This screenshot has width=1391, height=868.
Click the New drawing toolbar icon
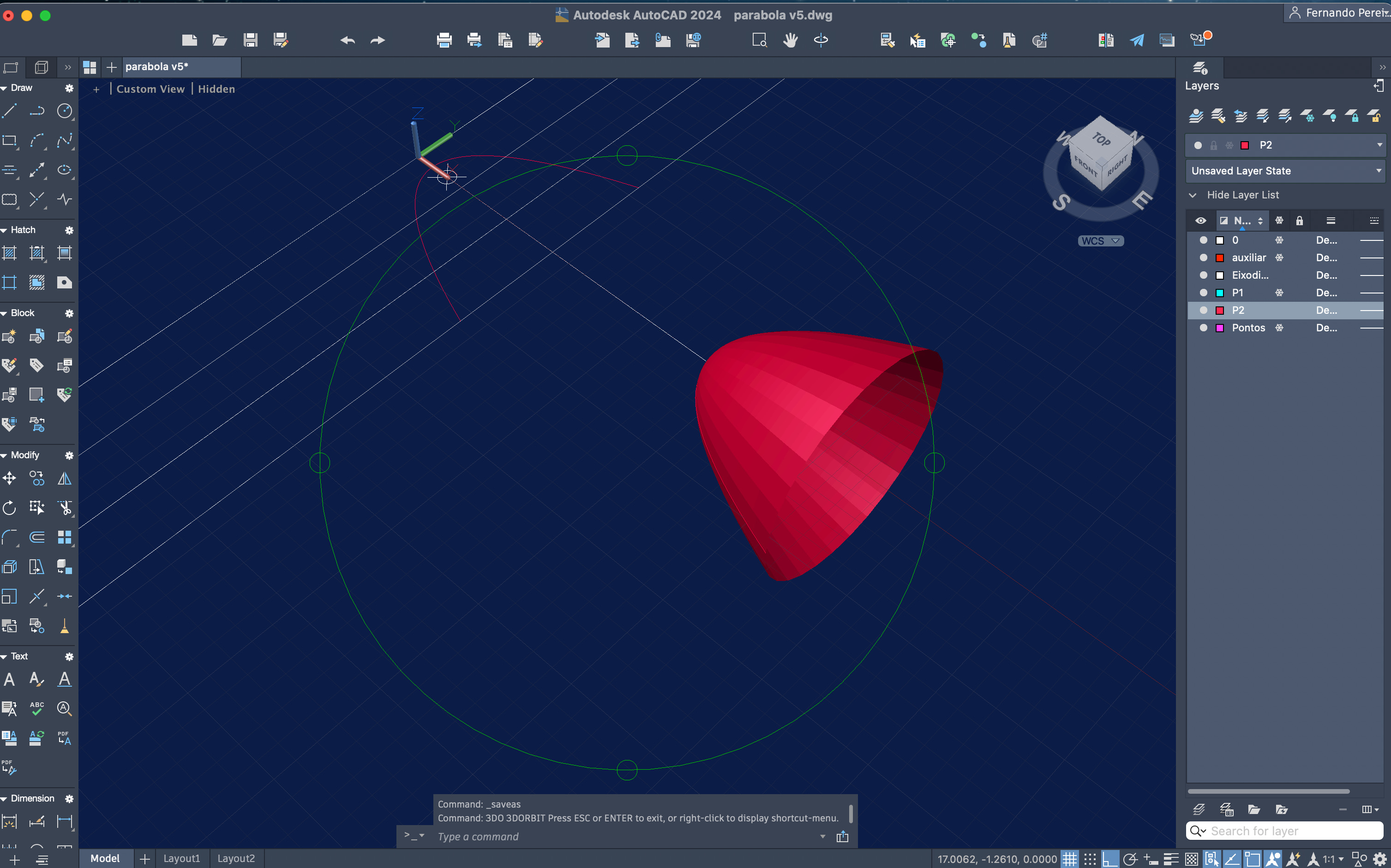tap(189, 40)
